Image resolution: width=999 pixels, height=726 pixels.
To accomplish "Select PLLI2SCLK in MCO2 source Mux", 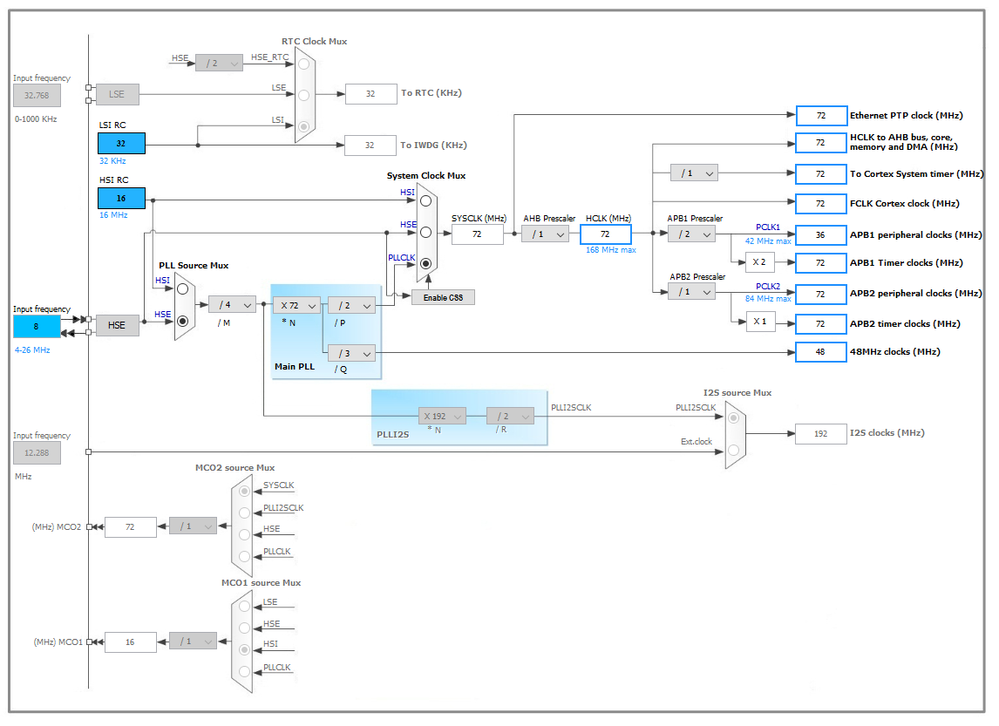I will pyautogui.click(x=244, y=513).
